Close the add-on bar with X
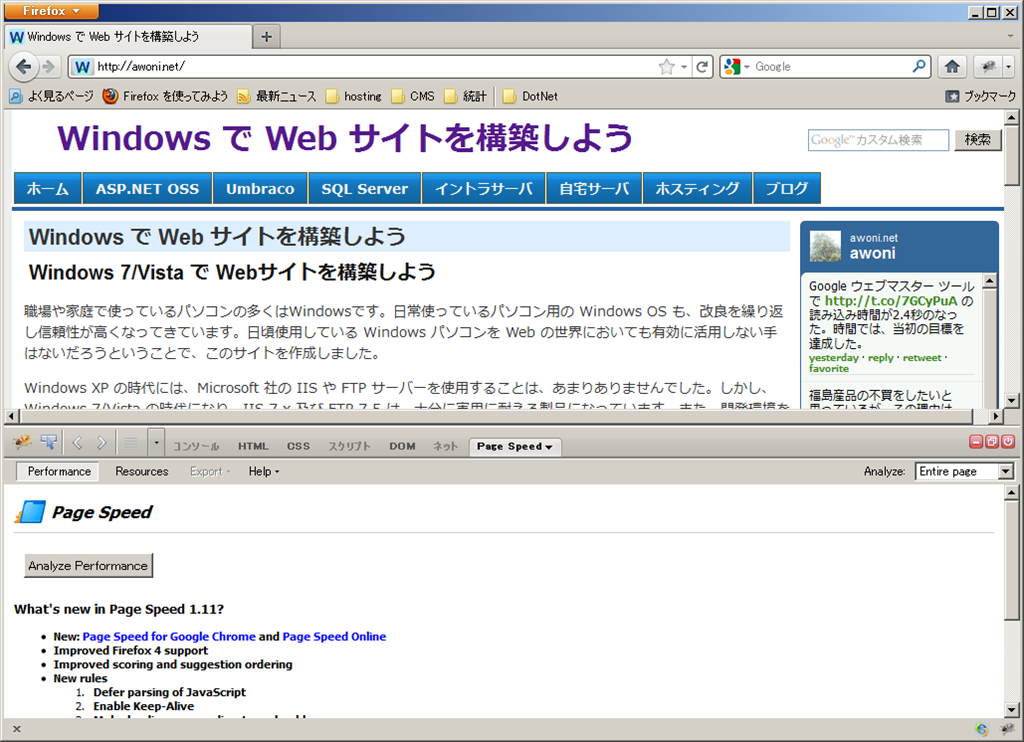This screenshot has height=742, width=1024. coord(17,729)
